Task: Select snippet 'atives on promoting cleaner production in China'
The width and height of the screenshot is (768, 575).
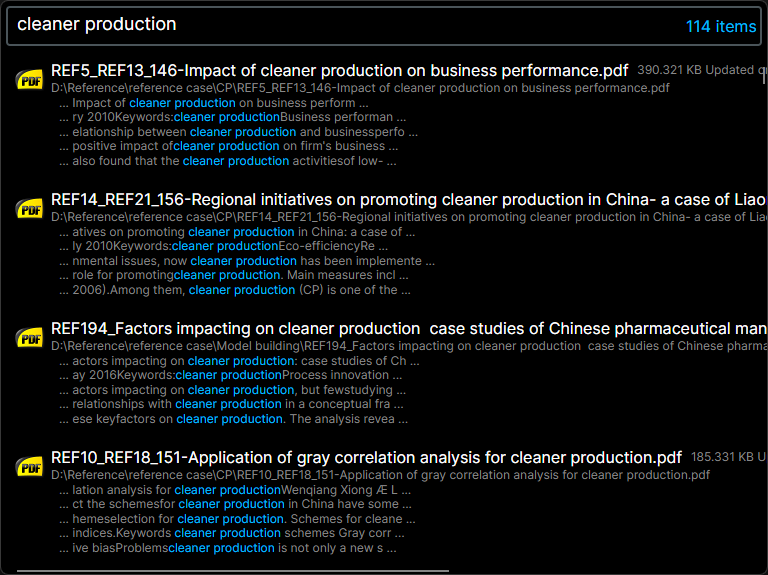Action: click(237, 232)
